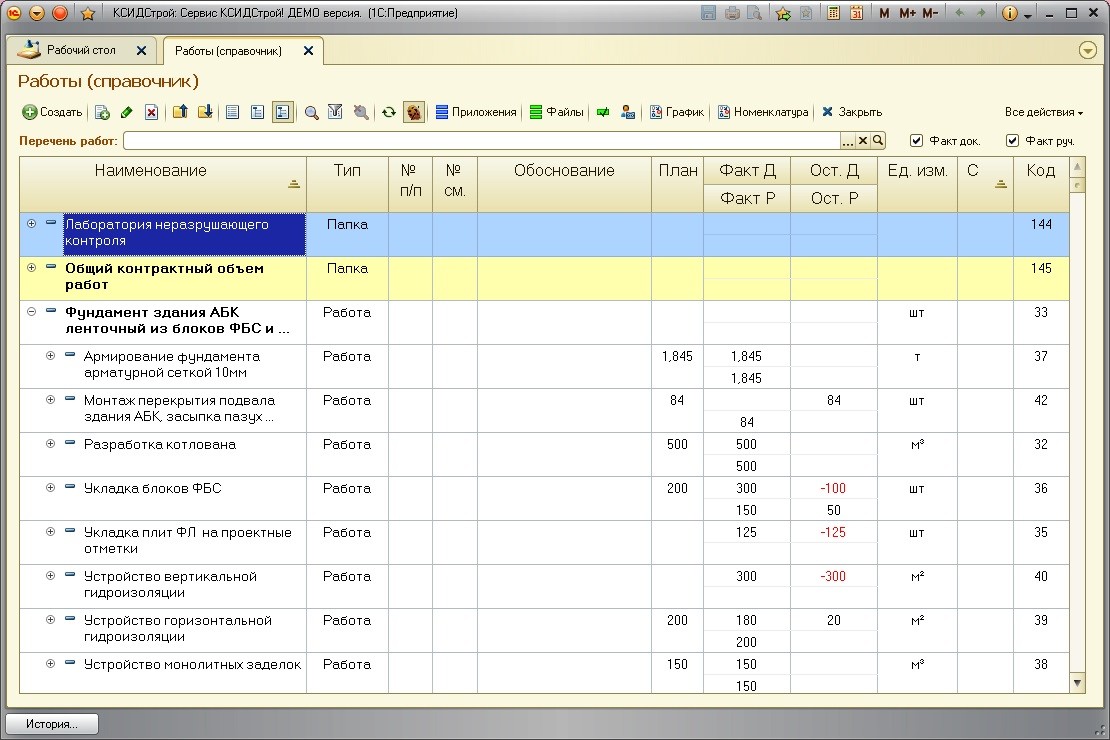Viewport: 1110px width, 740px height.
Task: Click the История button
Action: coord(53,723)
